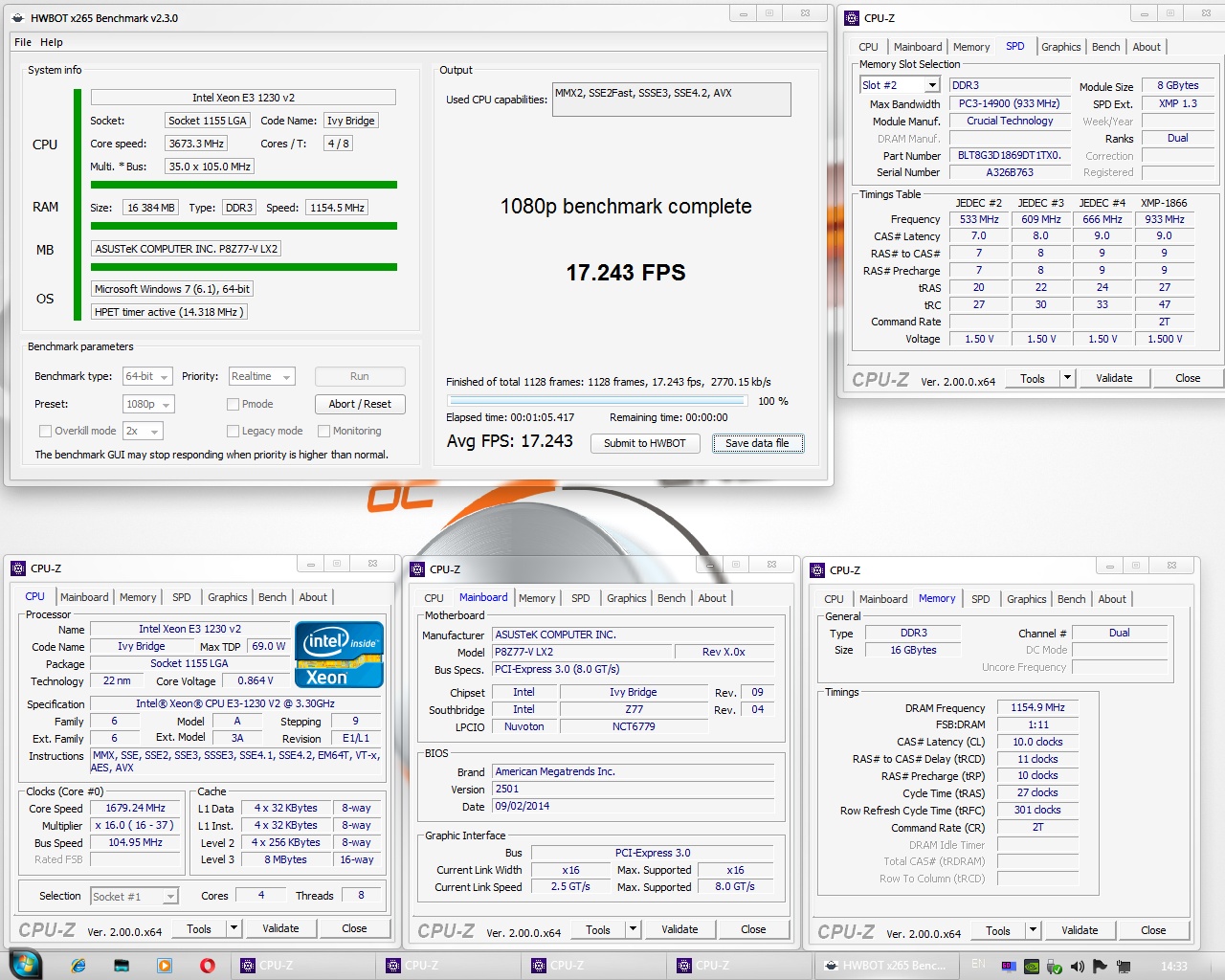Click Validate in CPU-Z CPU window
Image resolution: width=1225 pixels, height=980 pixels.
[280, 928]
